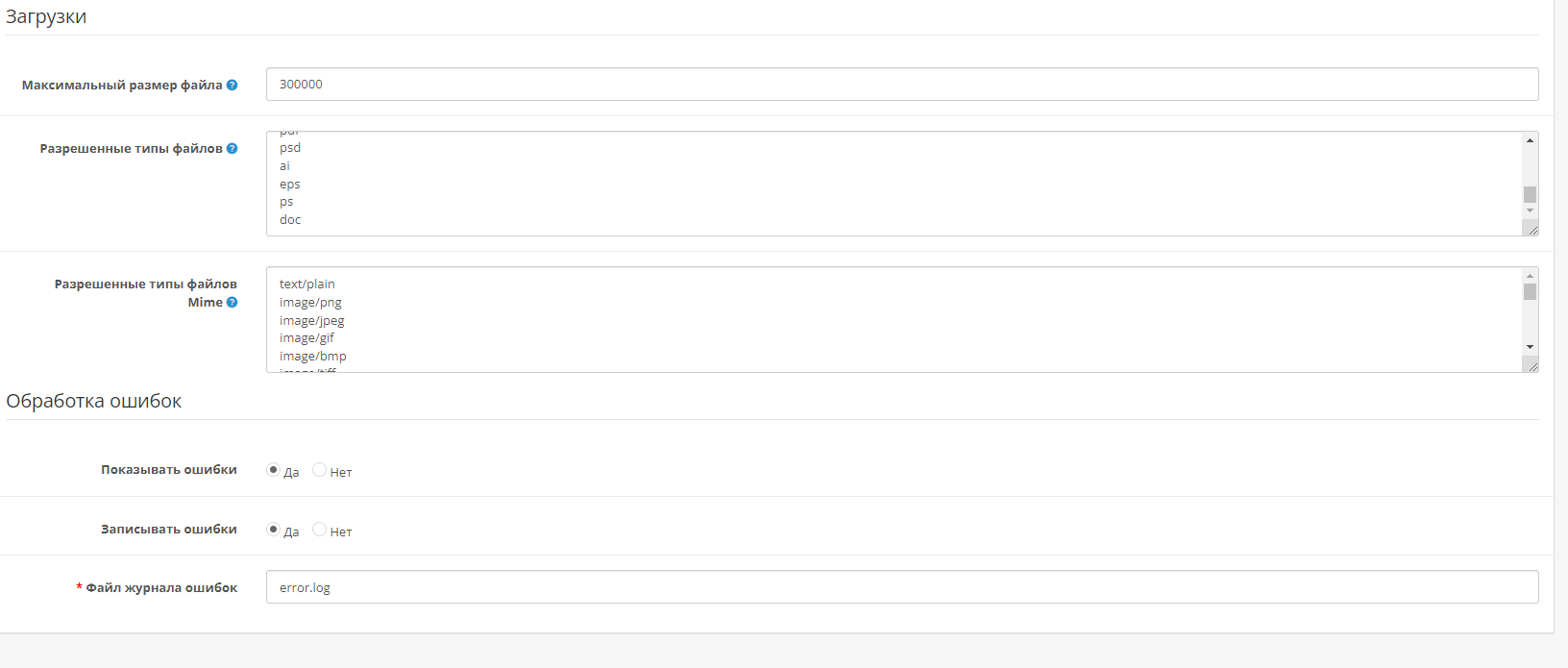Select Да for Показывать ошибки
The image size is (1568, 668).
tap(273, 470)
